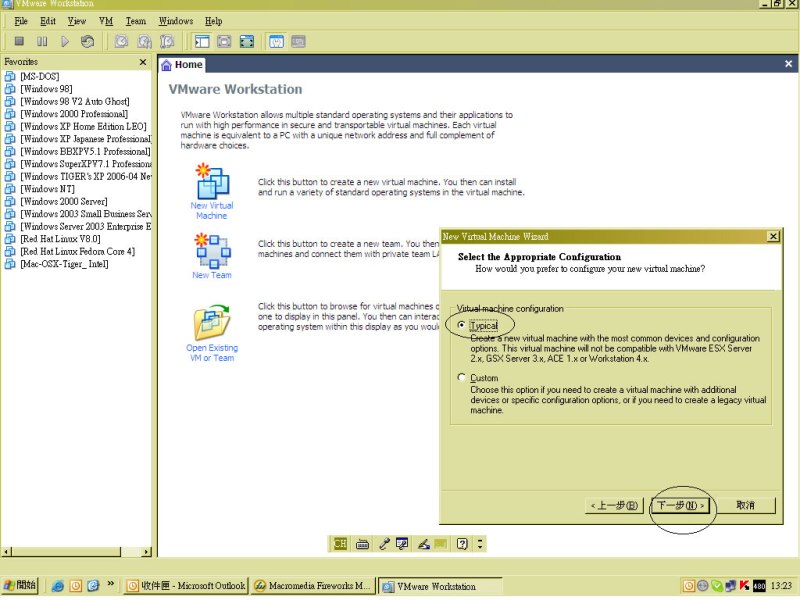800x600 pixels.
Task: Click the VMware Workstation taskbar button
Action: click(x=439, y=586)
